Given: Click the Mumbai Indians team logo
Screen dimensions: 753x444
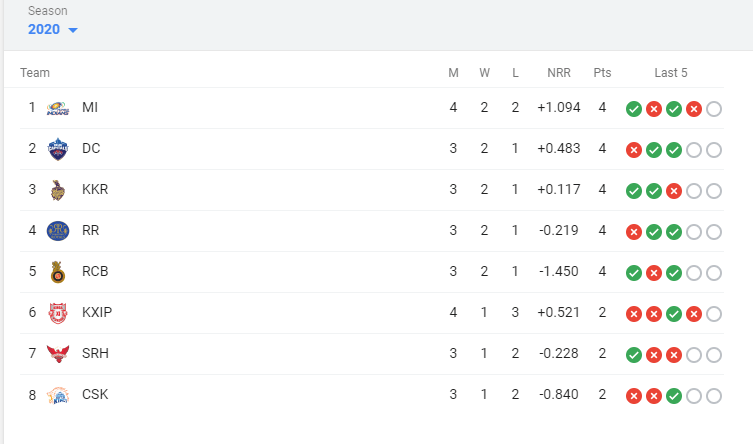Looking at the screenshot, I should point(58,108).
